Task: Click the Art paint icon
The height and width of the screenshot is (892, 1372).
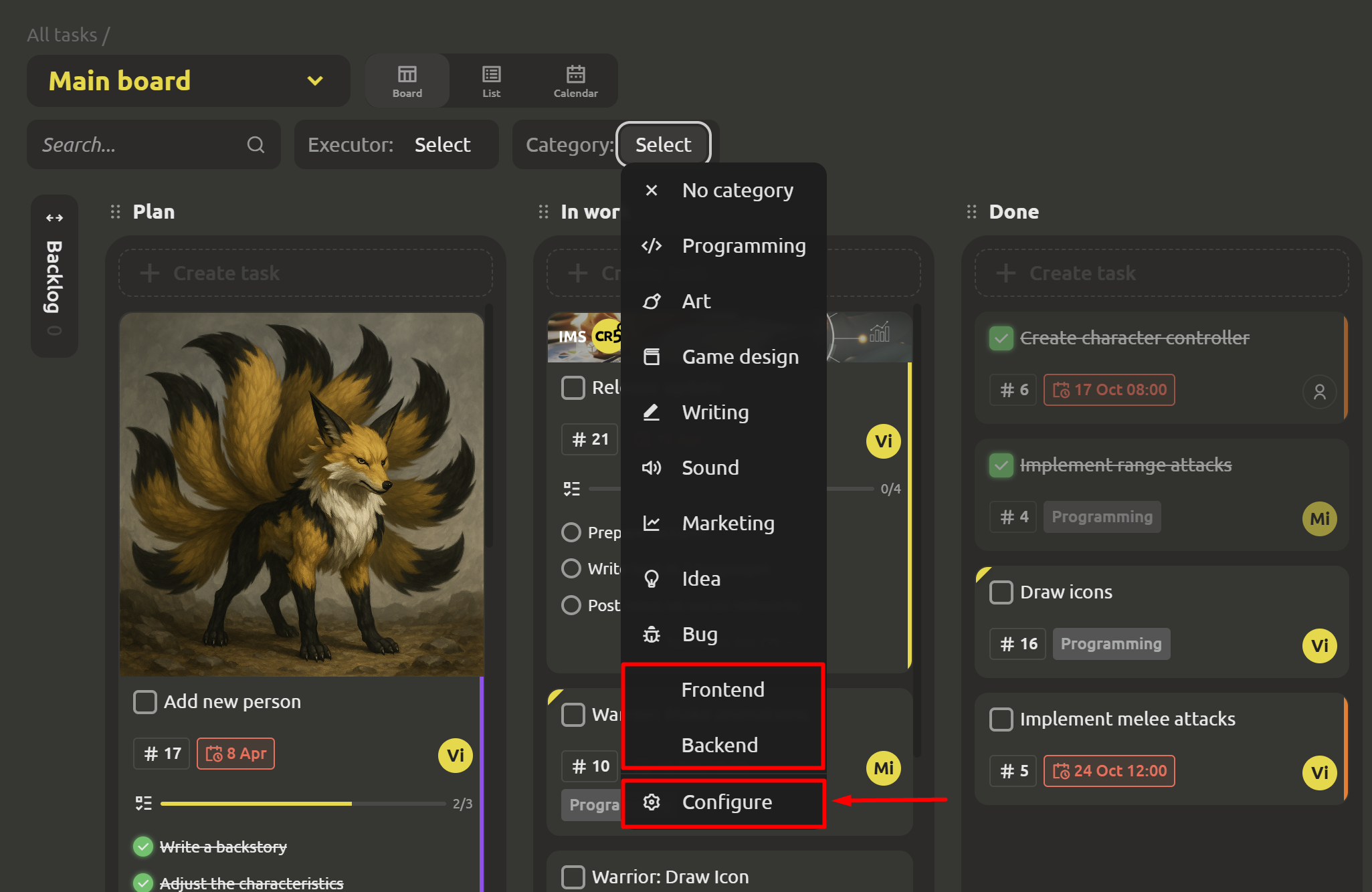Action: 652,302
